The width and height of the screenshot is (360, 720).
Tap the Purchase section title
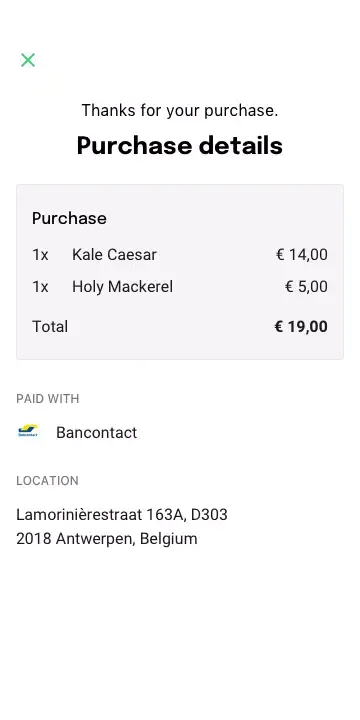click(x=69, y=218)
